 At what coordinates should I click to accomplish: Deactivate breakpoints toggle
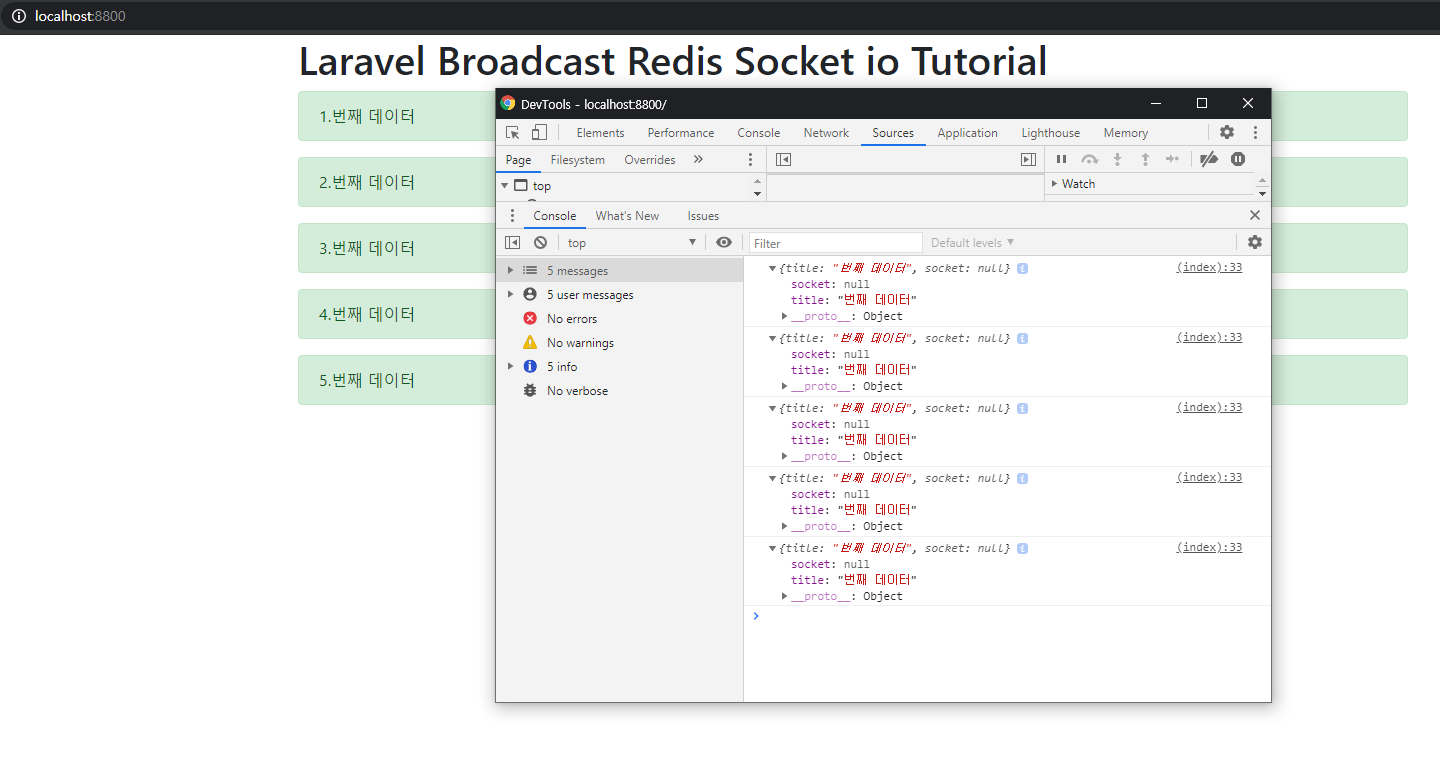click(x=1209, y=159)
